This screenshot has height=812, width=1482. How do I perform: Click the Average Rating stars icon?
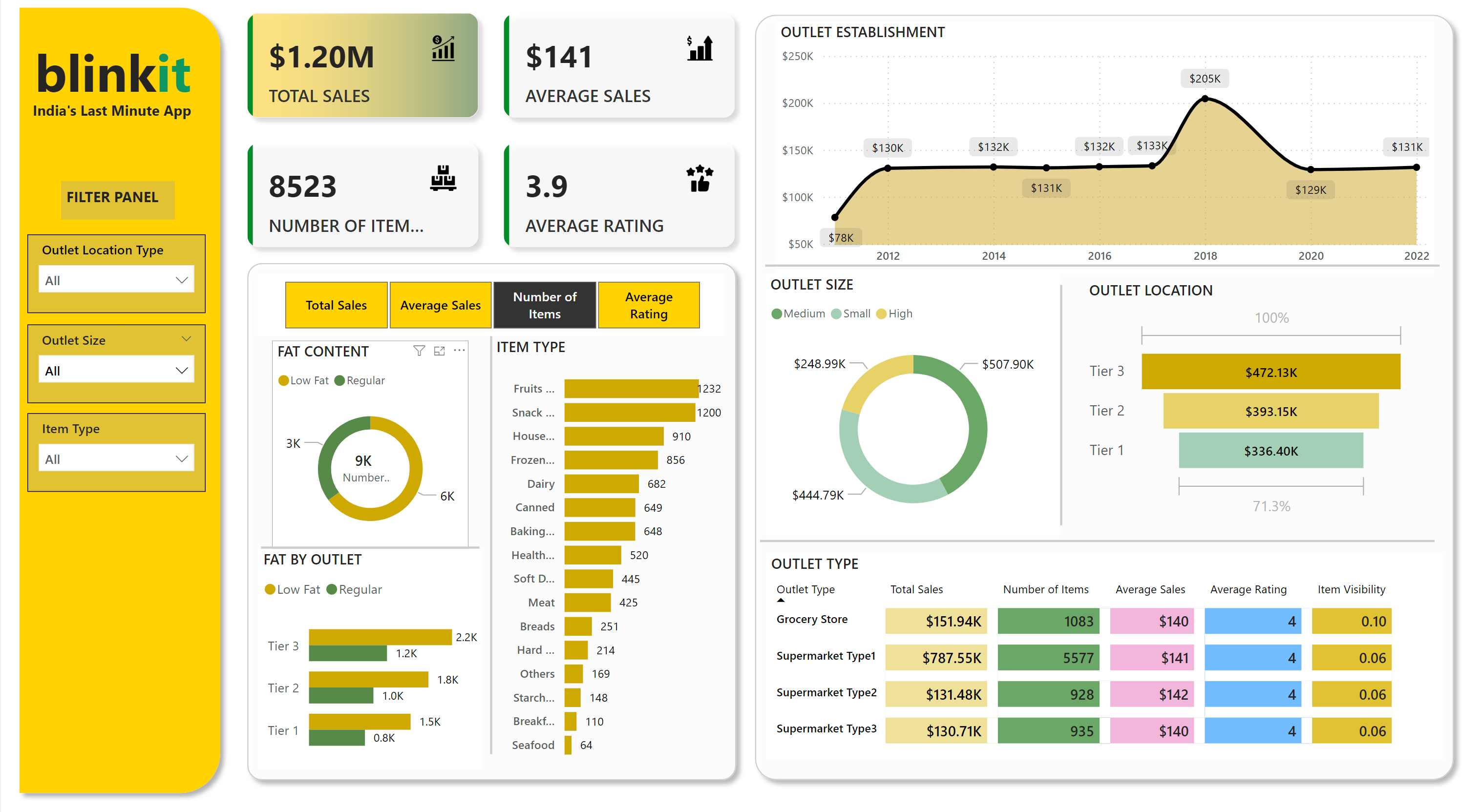[x=699, y=178]
